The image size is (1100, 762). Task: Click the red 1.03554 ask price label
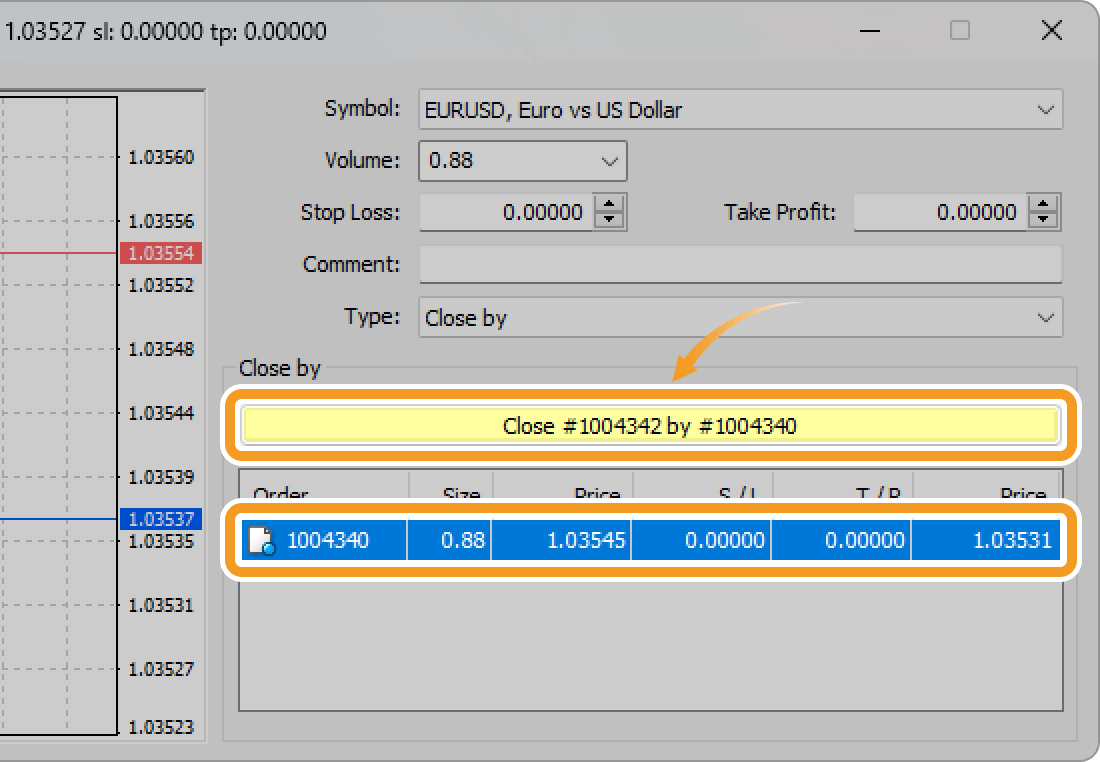[161, 253]
